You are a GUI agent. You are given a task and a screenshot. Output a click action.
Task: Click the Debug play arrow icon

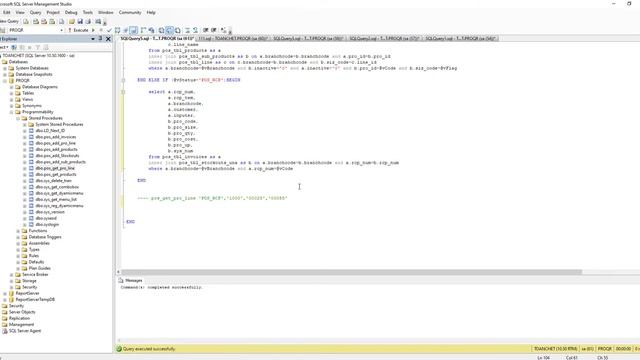[x=93, y=30]
